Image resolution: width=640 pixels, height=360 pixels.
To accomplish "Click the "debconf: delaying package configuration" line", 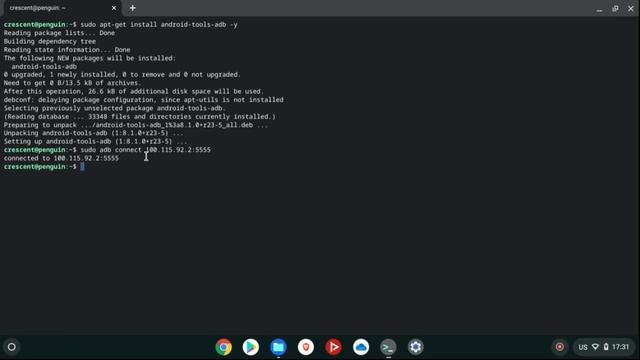I will (x=144, y=100).
